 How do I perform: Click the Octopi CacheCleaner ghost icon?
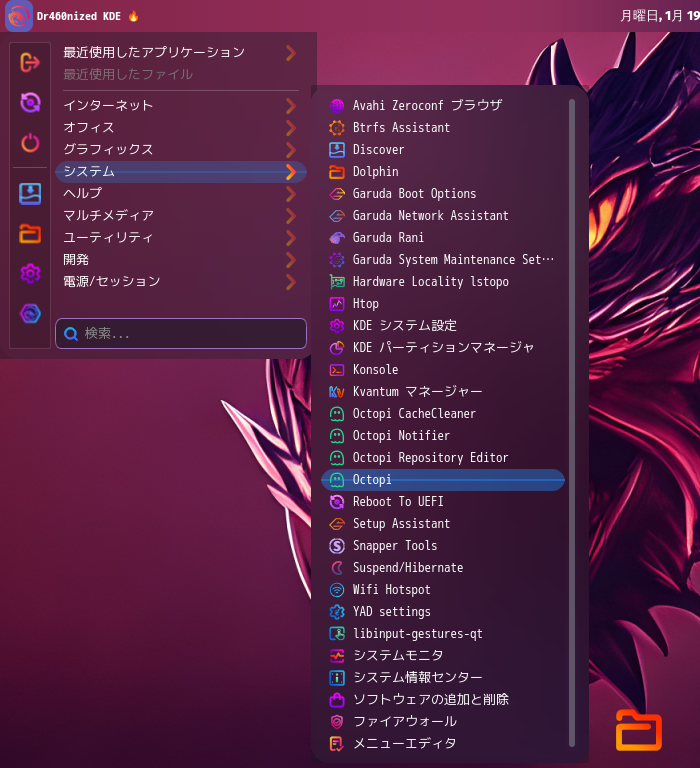(337, 413)
